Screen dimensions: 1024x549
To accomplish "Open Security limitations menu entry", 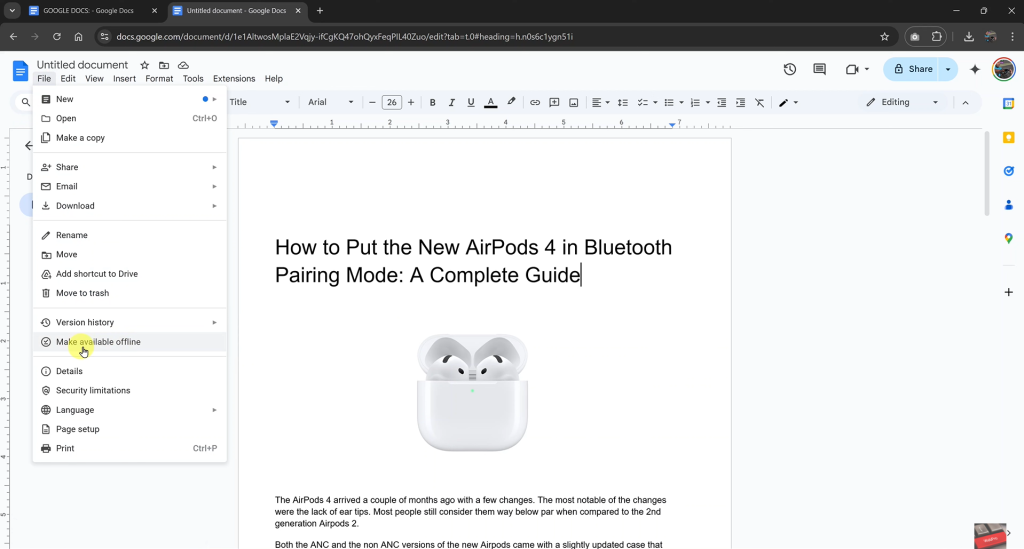I will coord(129,390).
